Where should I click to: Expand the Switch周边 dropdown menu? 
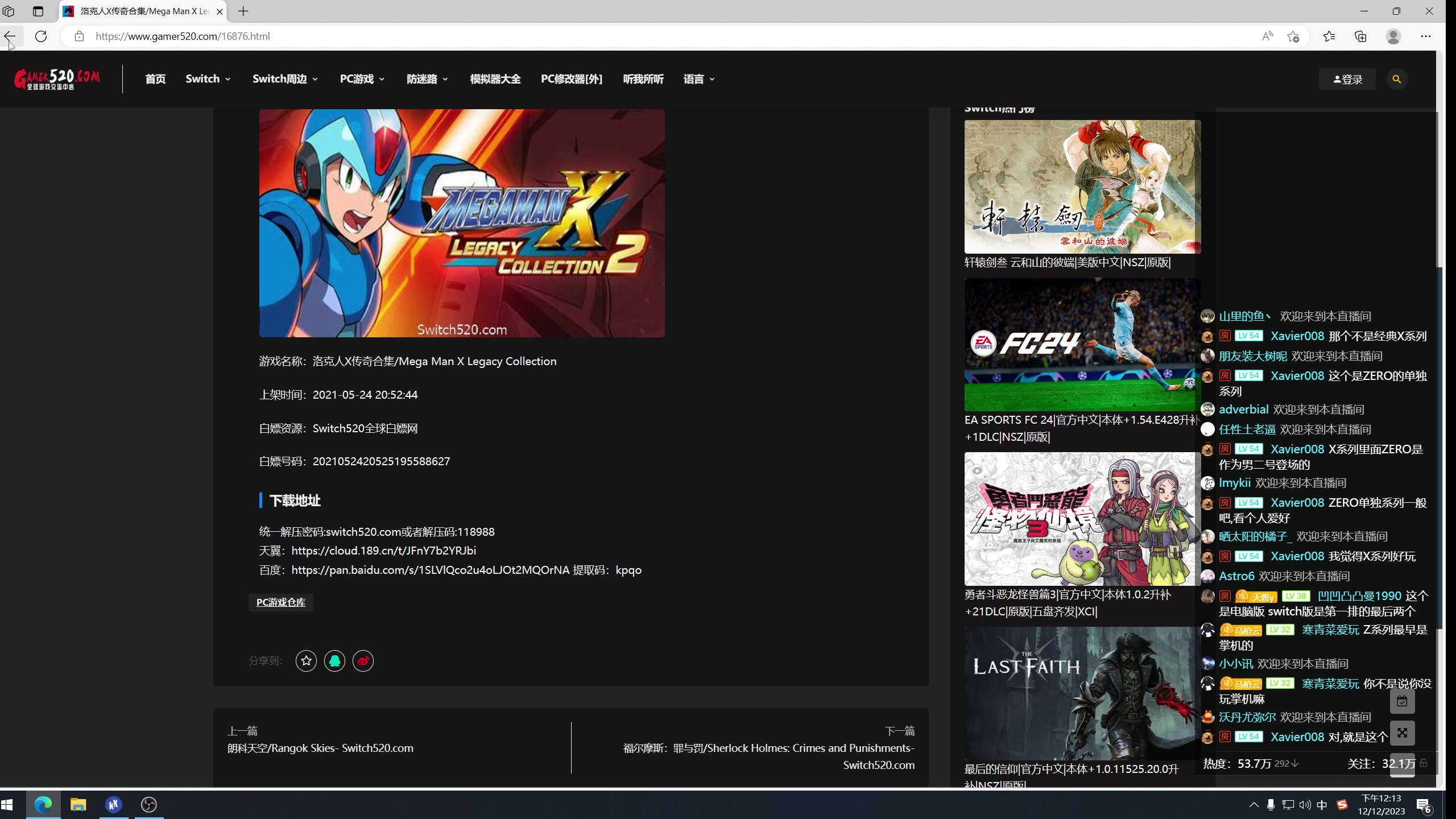(285, 79)
